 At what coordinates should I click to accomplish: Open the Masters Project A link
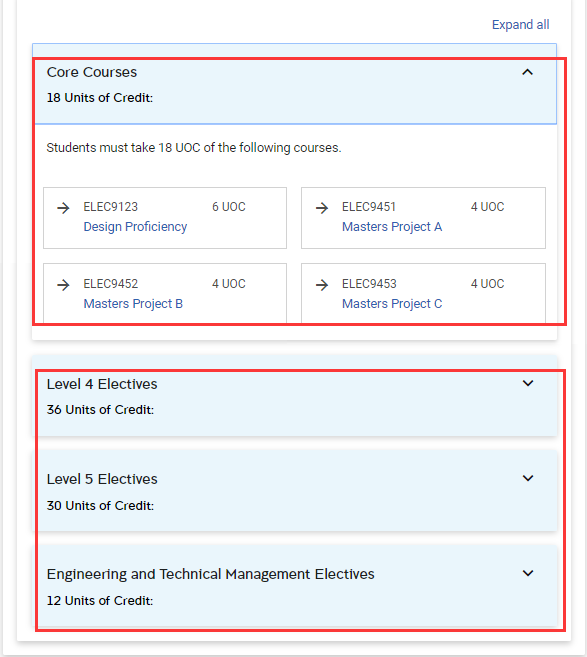point(392,227)
